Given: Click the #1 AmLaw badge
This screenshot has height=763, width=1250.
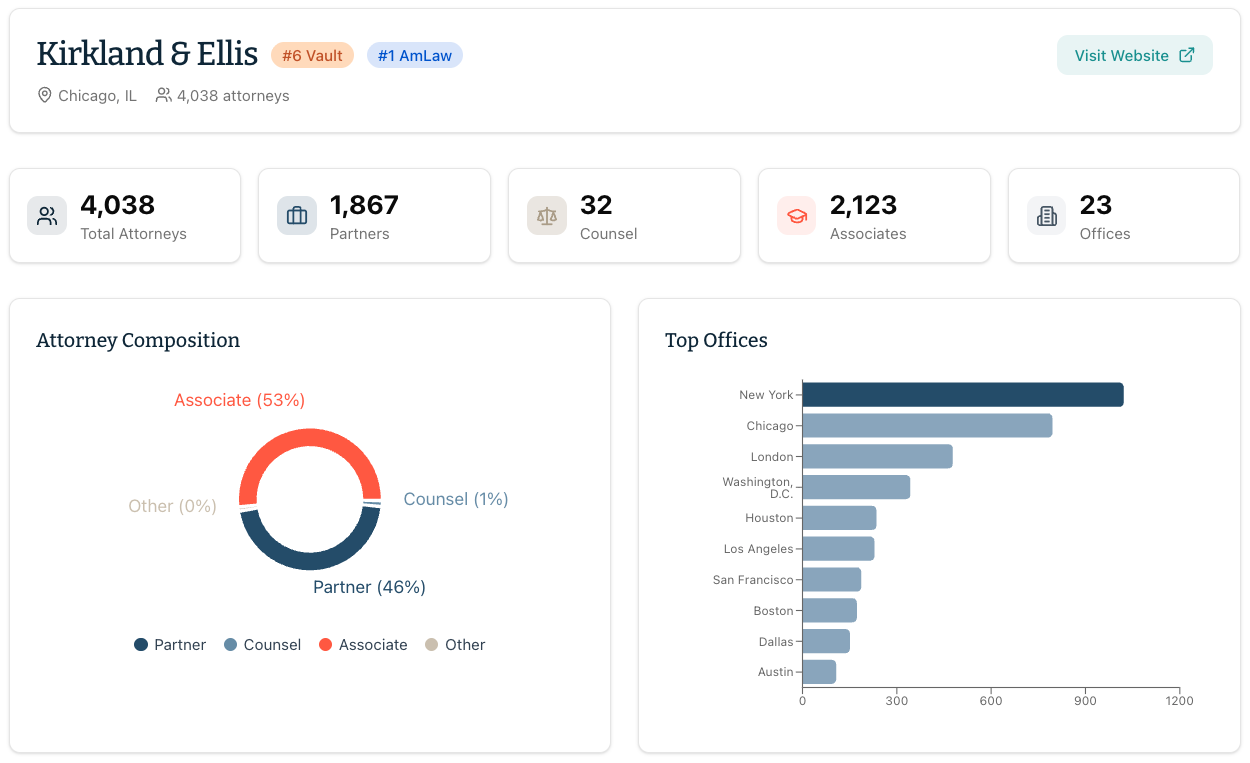Looking at the screenshot, I should tap(415, 55).
